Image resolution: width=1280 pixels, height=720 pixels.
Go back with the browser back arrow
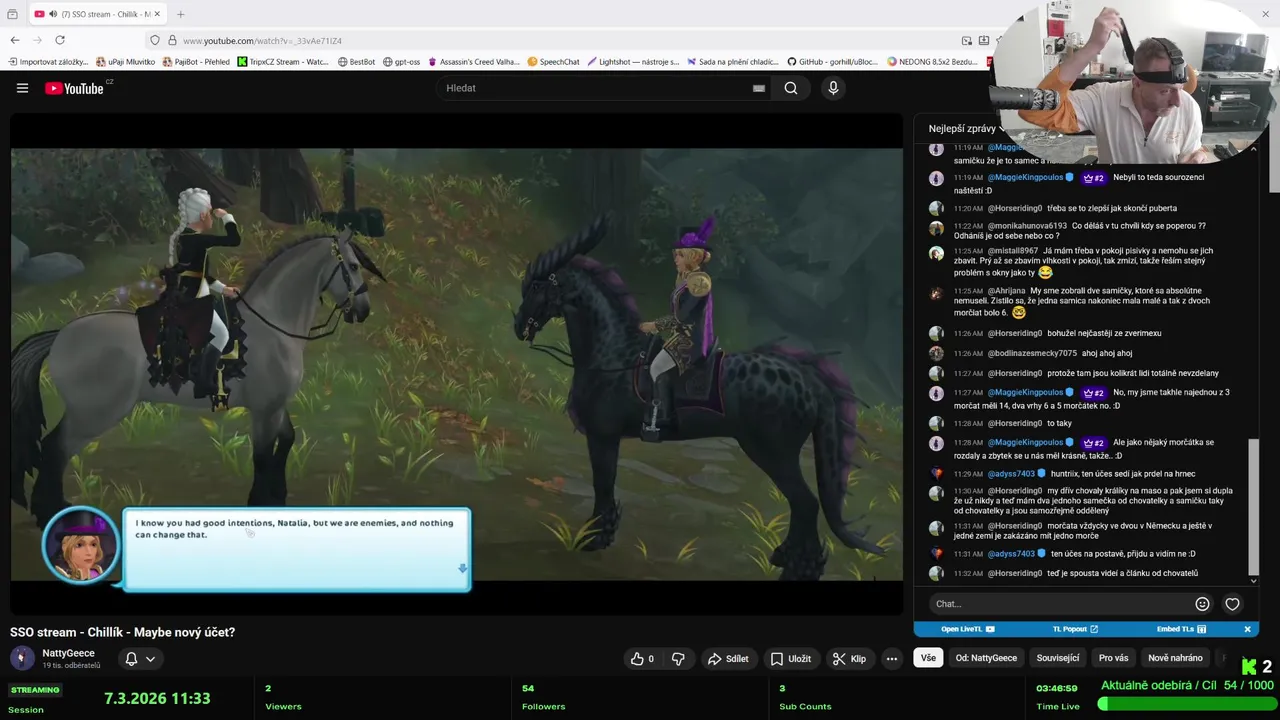[x=15, y=40]
